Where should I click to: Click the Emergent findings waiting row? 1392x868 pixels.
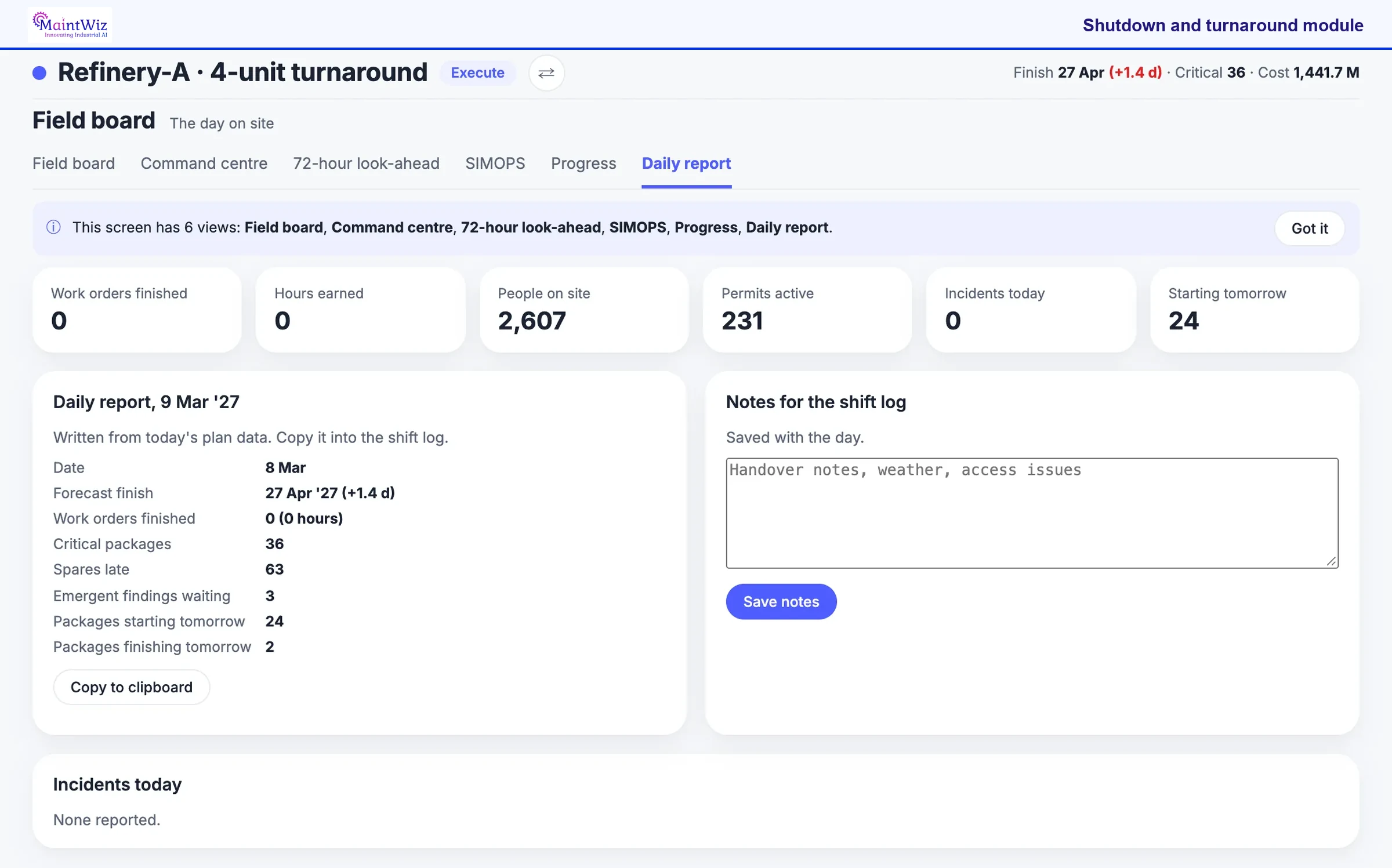[x=164, y=596]
